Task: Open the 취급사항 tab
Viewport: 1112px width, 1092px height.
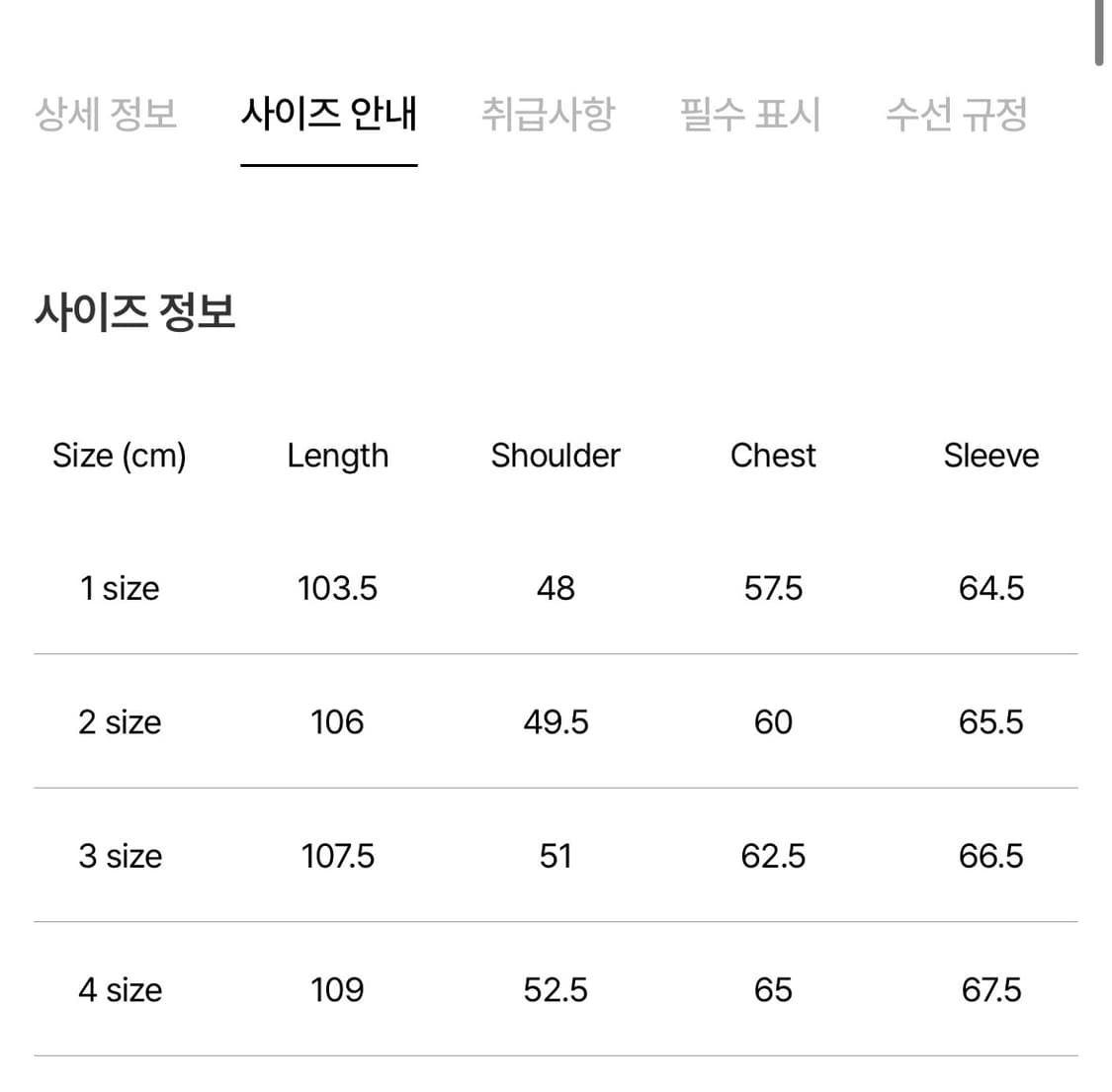Action: pos(550,115)
